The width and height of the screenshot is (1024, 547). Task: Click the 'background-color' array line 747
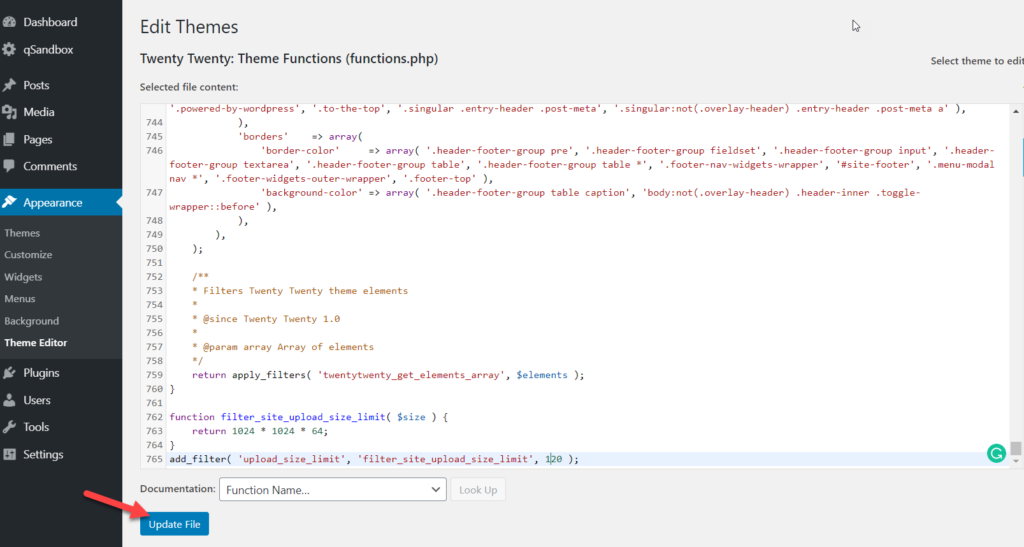[545, 200]
